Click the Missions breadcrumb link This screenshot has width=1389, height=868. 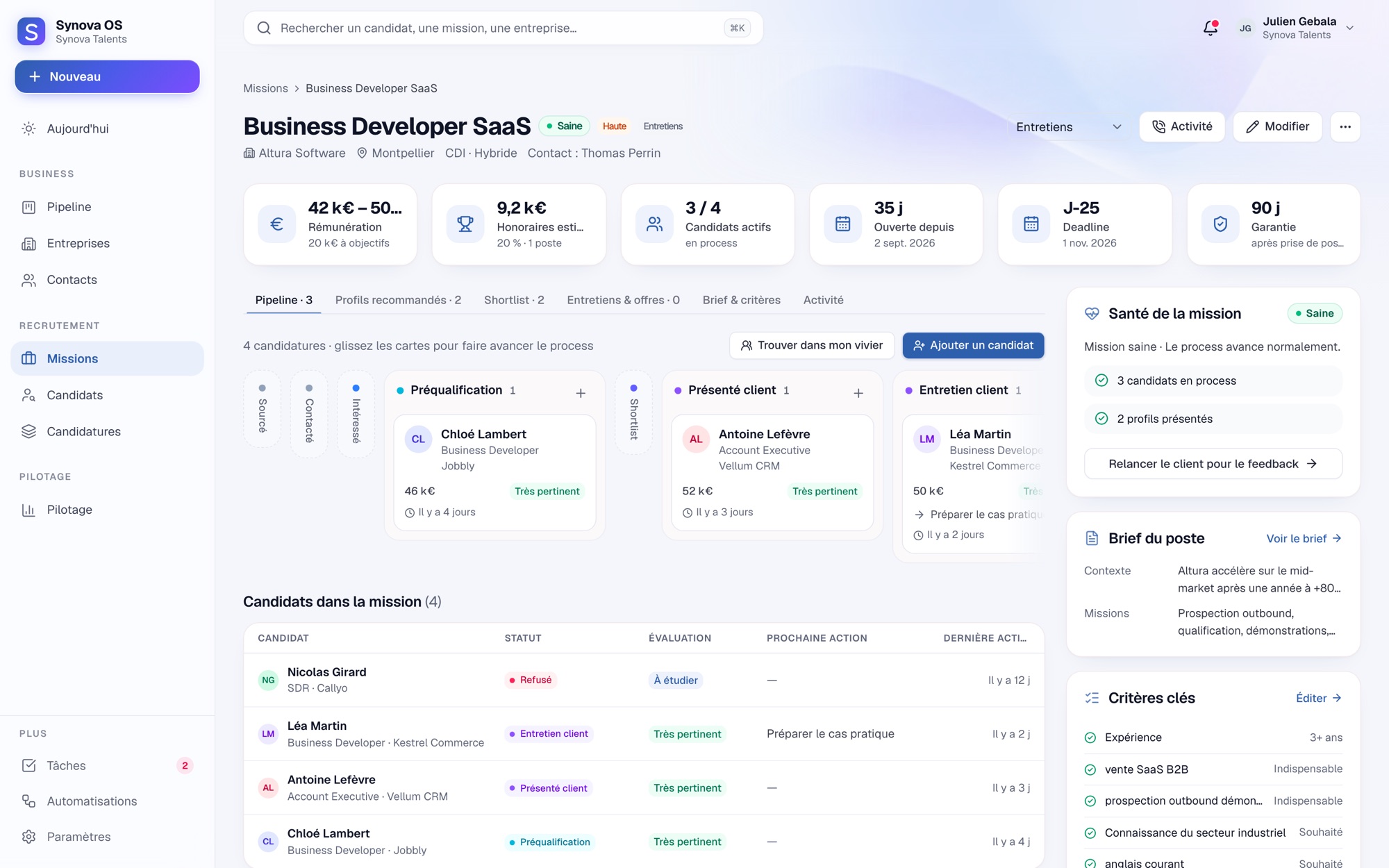[x=265, y=88]
